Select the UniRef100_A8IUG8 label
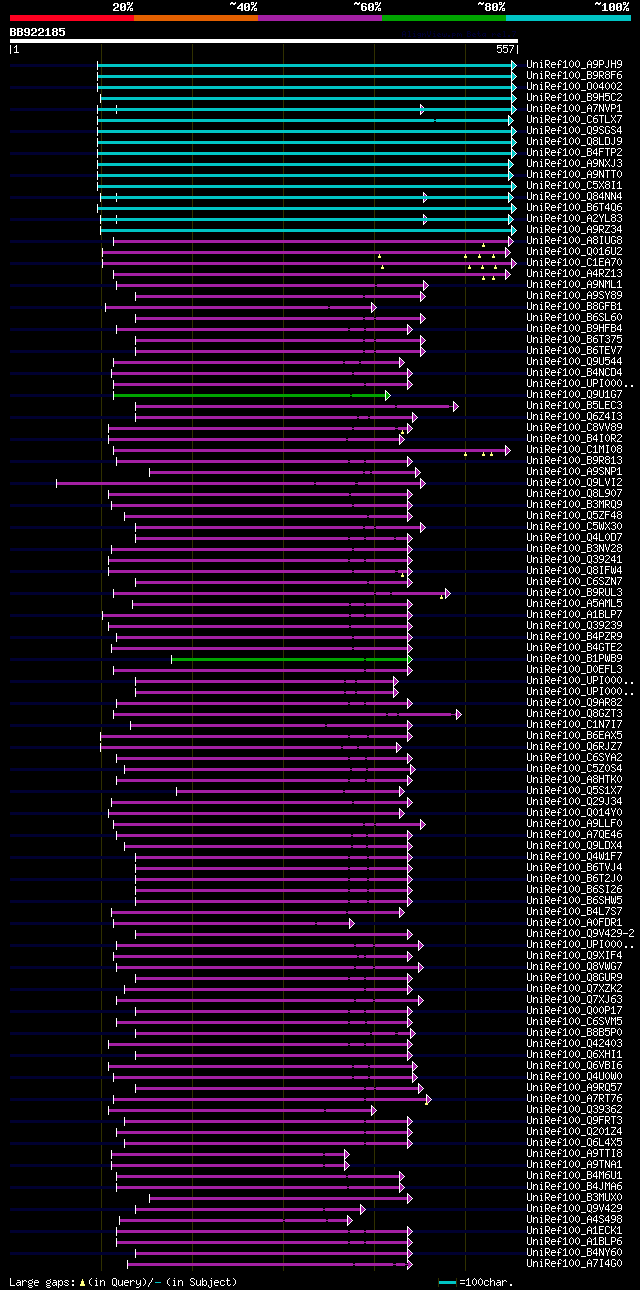The height and width of the screenshot is (1290, 640). [574, 241]
